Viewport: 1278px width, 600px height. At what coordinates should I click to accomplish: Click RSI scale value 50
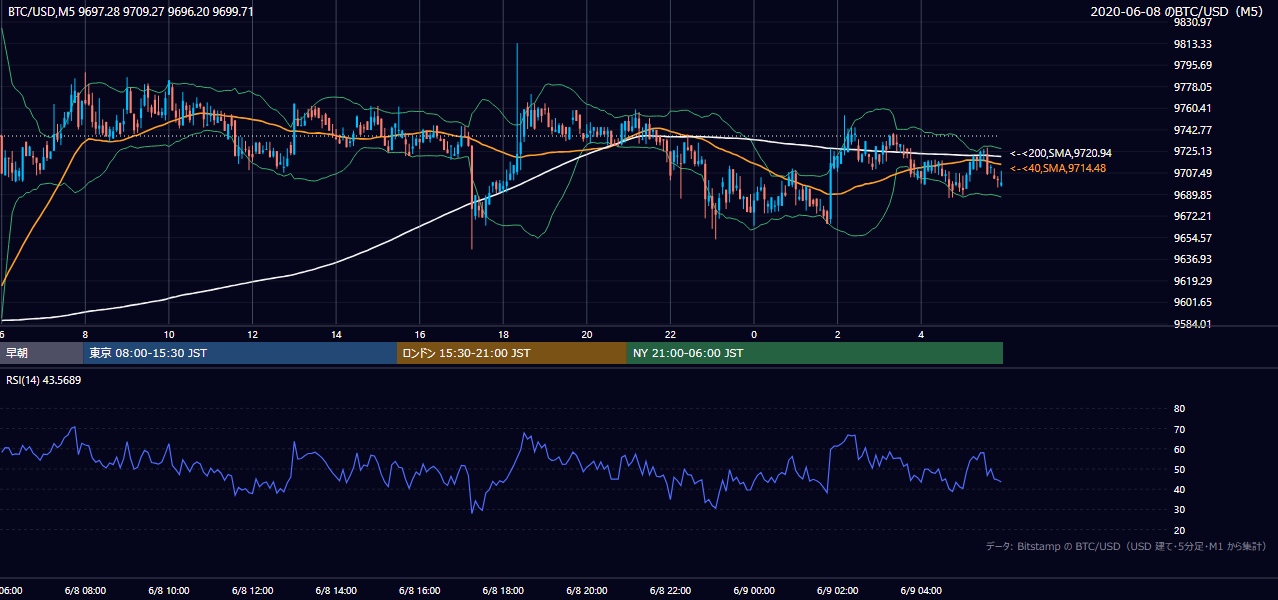click(1179, 469)
